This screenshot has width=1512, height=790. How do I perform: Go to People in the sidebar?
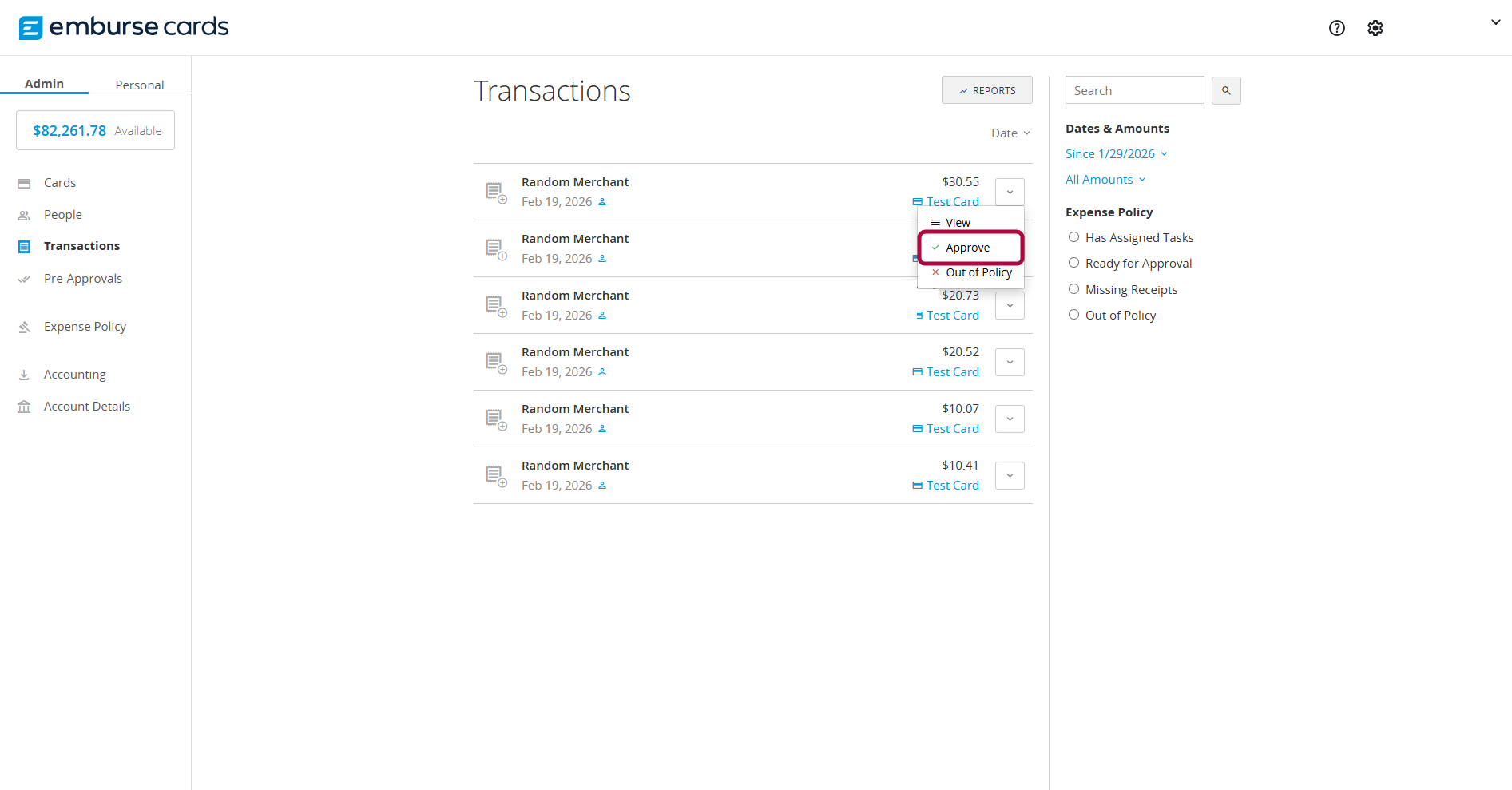click(x=62, y=215)
